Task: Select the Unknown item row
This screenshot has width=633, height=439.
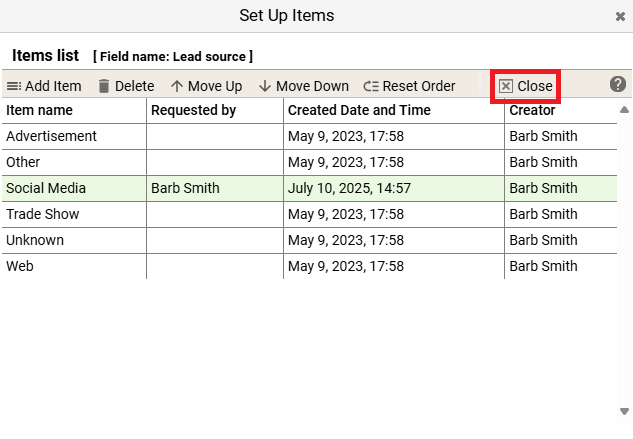Action: [309, 240]
